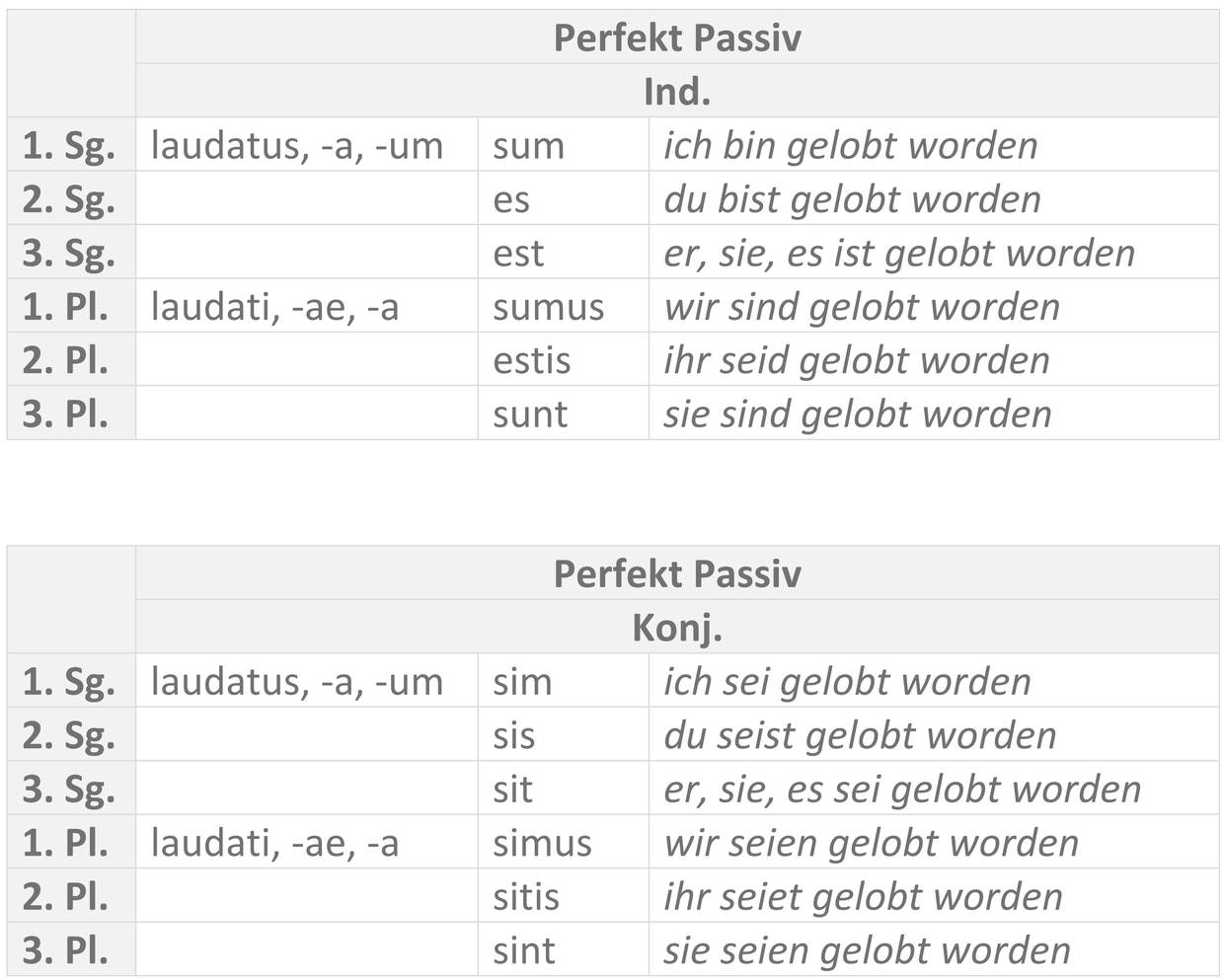Click 'ihr seid gelobt worden' cell
This screenshot has width=1224, height=980.
click(856, 360)
